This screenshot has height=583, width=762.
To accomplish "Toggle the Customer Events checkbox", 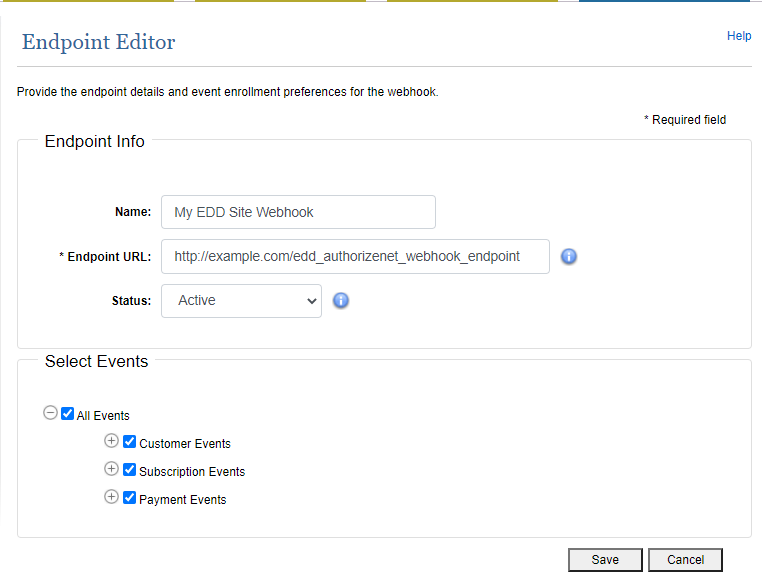I will [x=129, y=442].
